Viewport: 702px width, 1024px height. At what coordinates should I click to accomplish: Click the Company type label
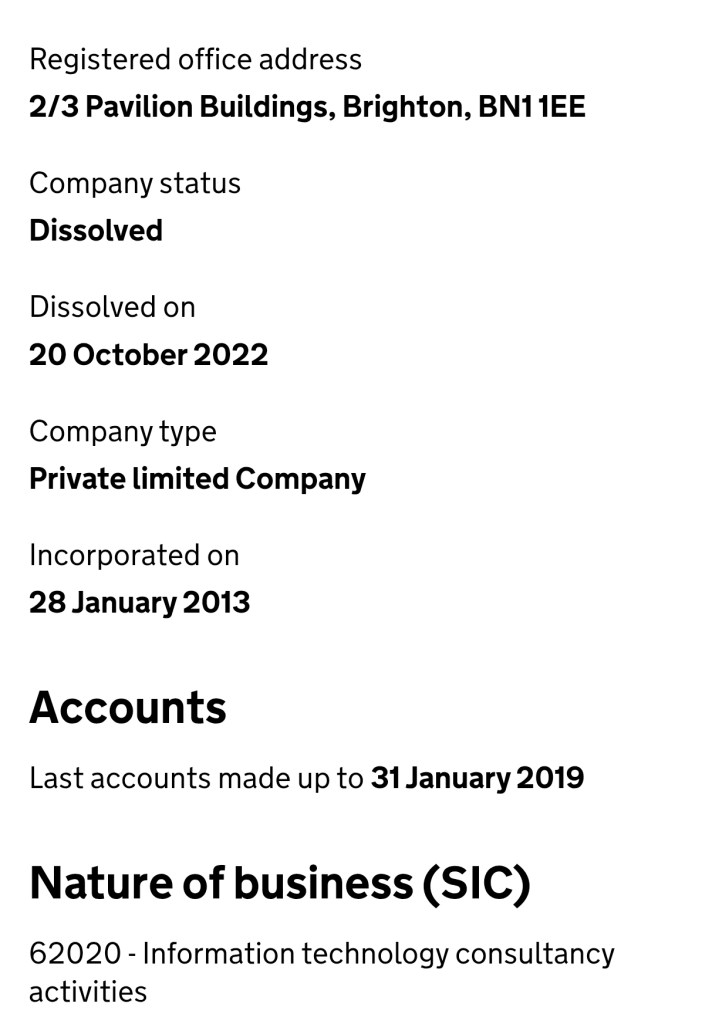pos(123,432)
